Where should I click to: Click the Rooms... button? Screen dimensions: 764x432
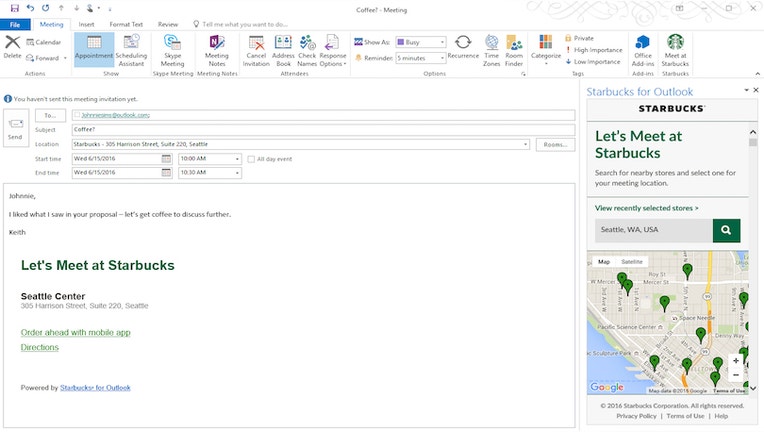point(555,145)
